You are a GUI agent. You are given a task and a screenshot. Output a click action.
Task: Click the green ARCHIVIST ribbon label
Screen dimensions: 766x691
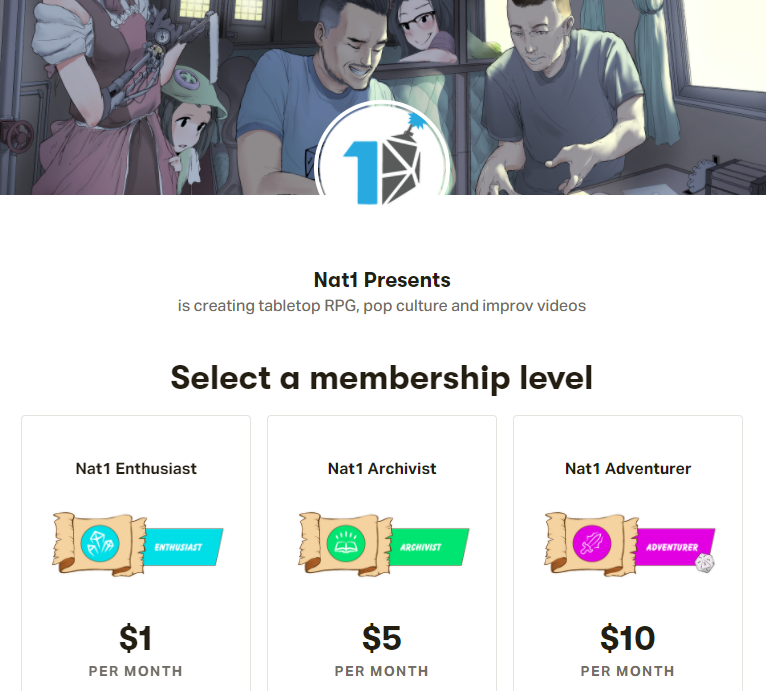[x=428, y=547]
